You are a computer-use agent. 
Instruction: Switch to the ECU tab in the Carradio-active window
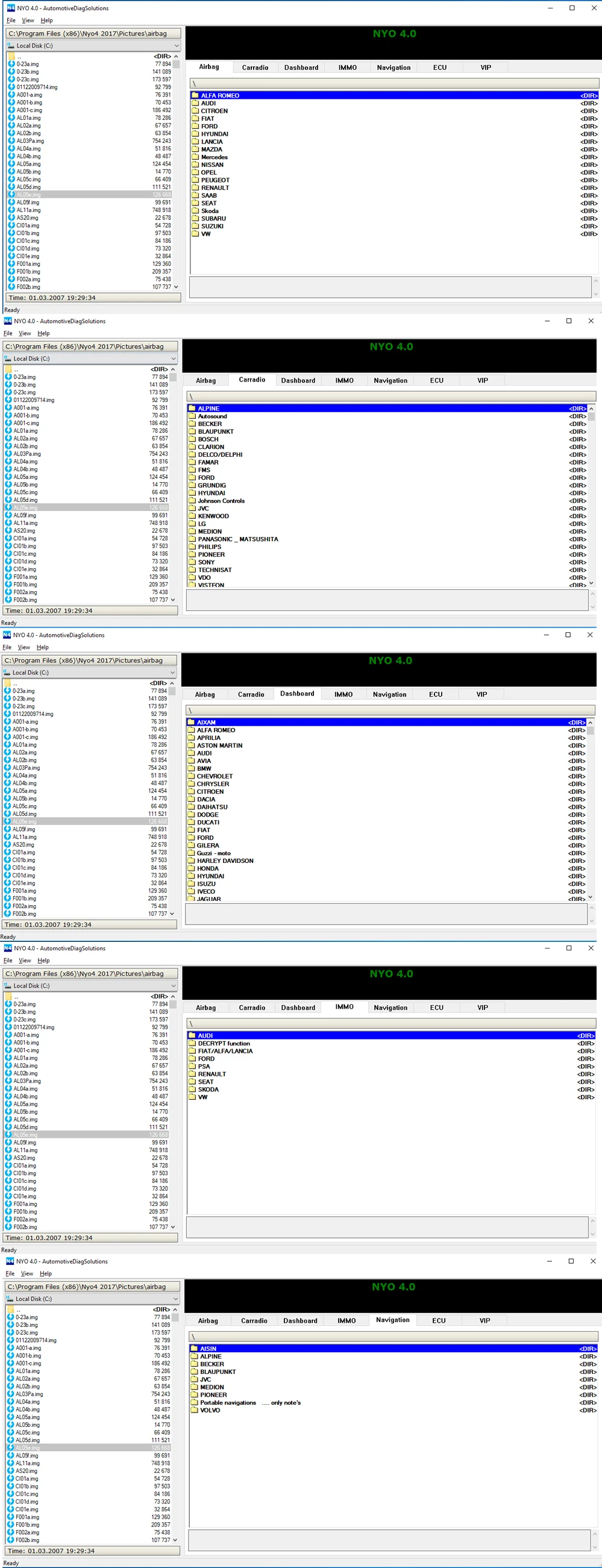click(x=436, y=380)
